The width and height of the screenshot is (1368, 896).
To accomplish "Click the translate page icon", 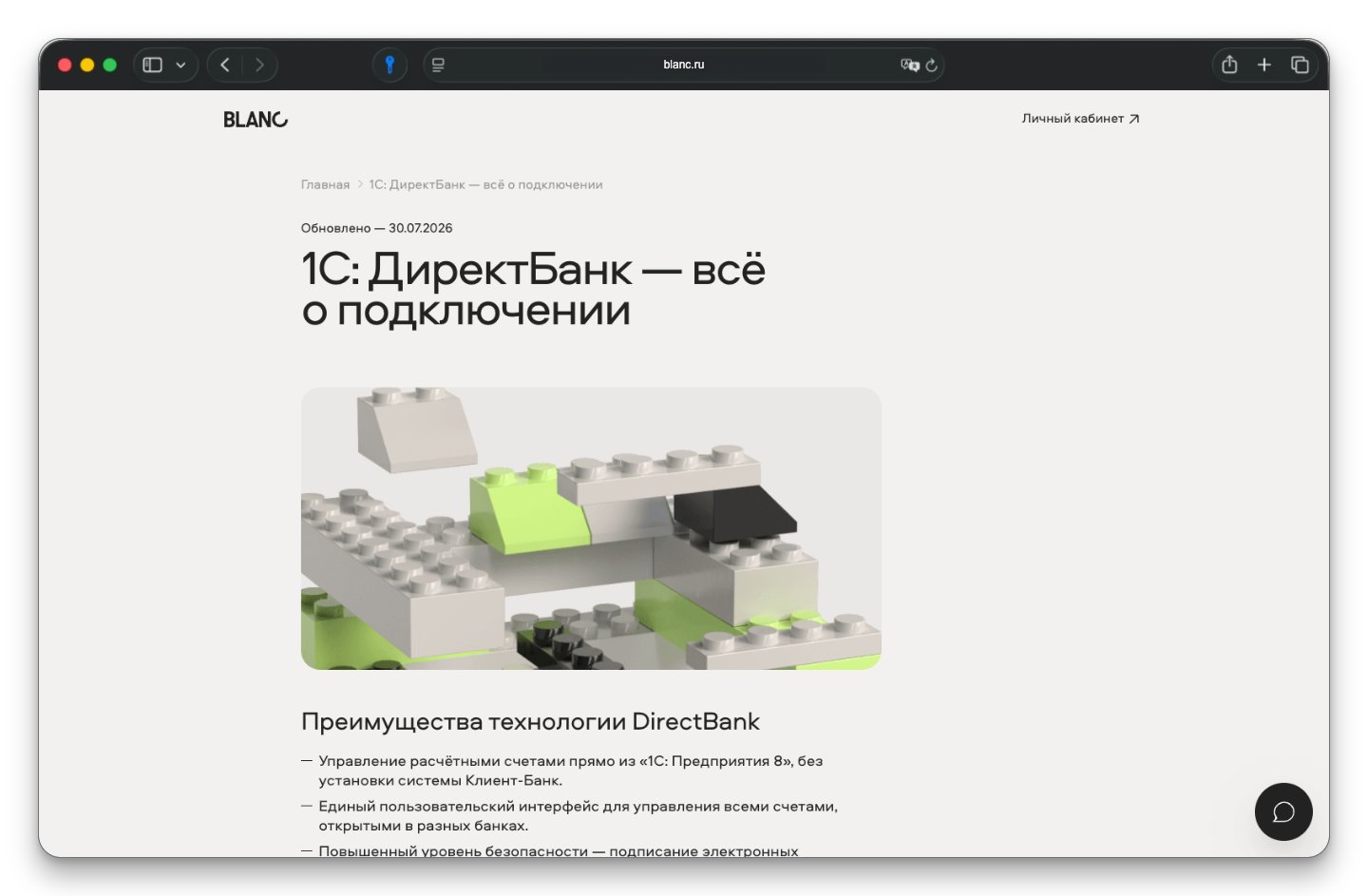I will click(909, 65).
